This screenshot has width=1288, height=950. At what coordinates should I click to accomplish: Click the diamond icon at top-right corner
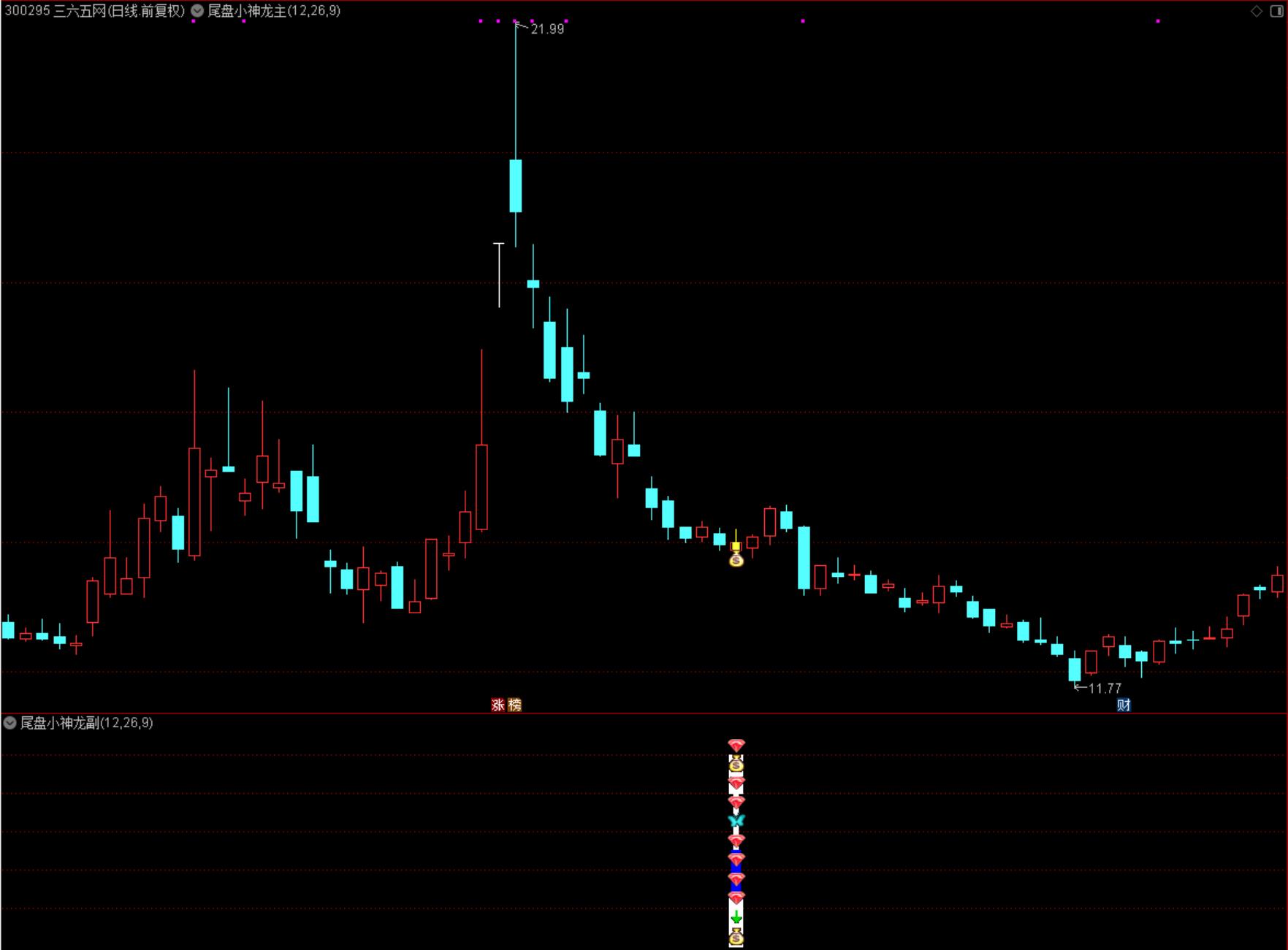tap(1257, 11)
